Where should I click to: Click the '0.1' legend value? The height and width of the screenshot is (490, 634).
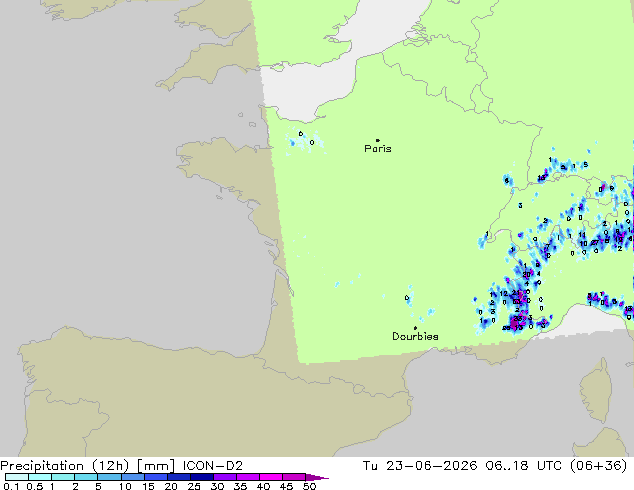pyautogui.click(x=11, y=486)
